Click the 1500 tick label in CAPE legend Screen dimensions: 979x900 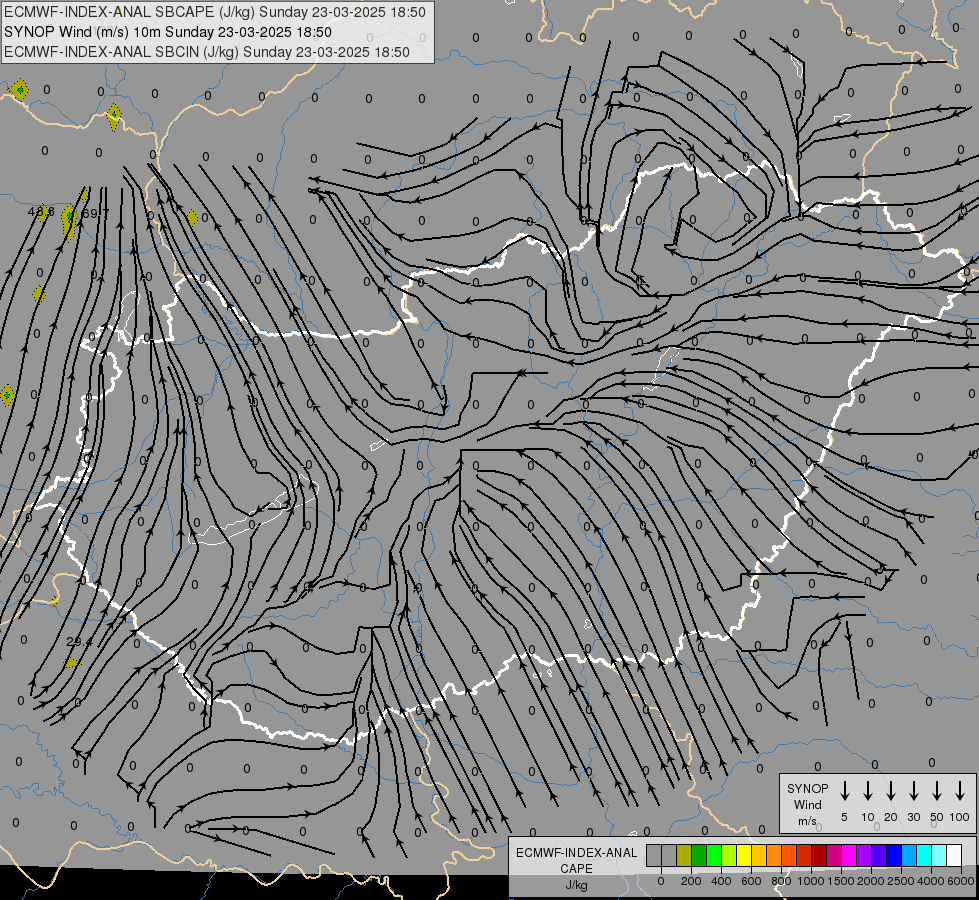[840, 881]
